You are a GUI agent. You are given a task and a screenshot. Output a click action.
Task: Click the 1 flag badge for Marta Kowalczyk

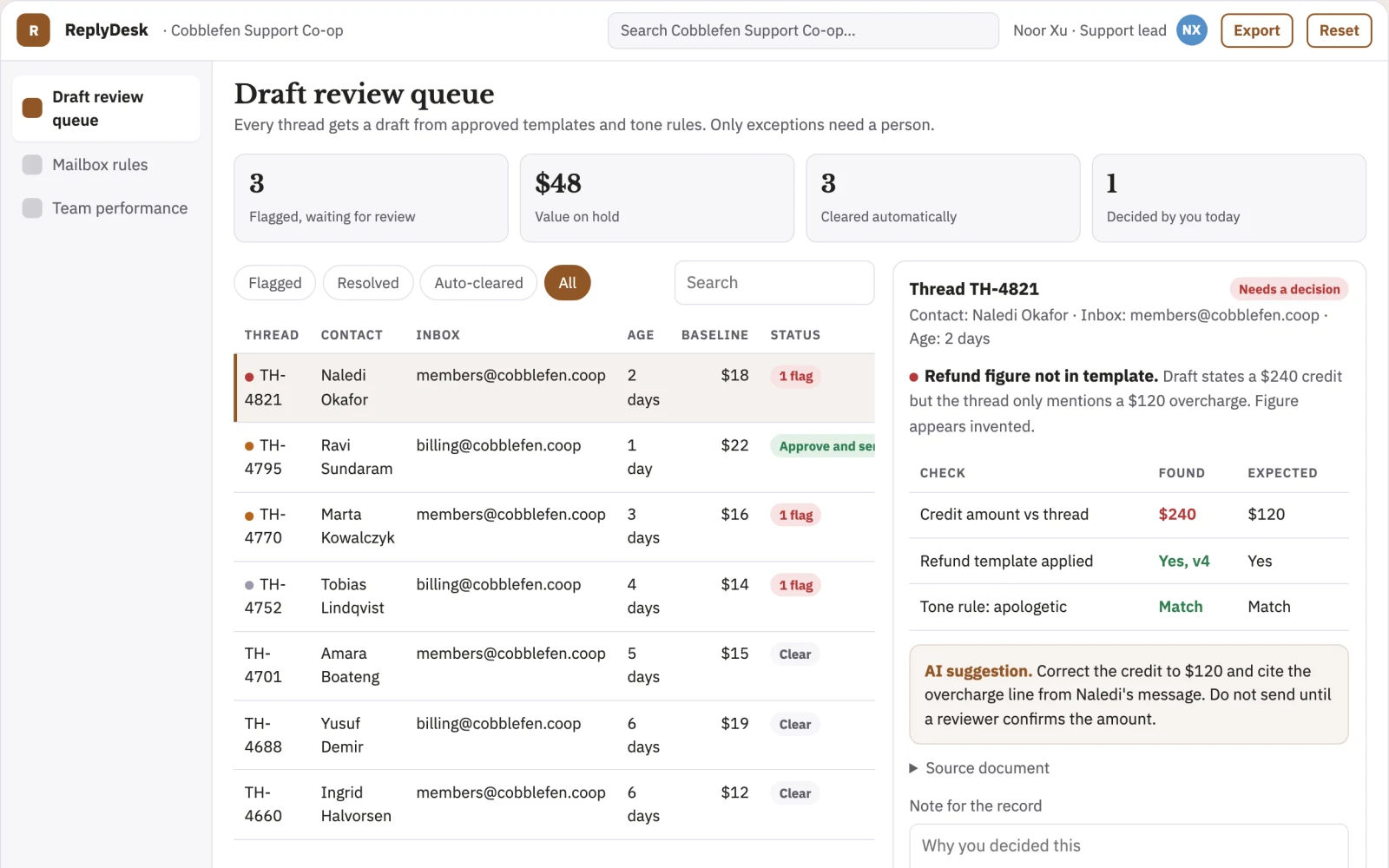796,515
